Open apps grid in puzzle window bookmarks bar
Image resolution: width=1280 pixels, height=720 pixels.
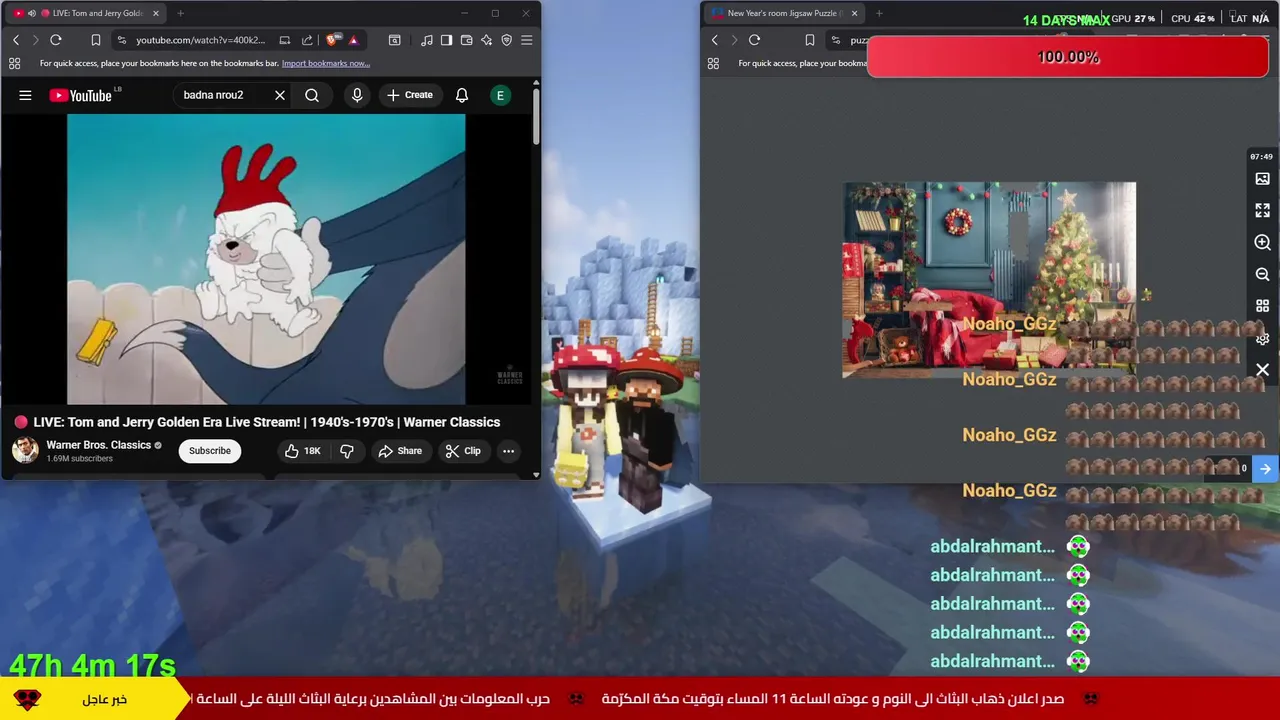pyautogui.click(x=713, y=63)
